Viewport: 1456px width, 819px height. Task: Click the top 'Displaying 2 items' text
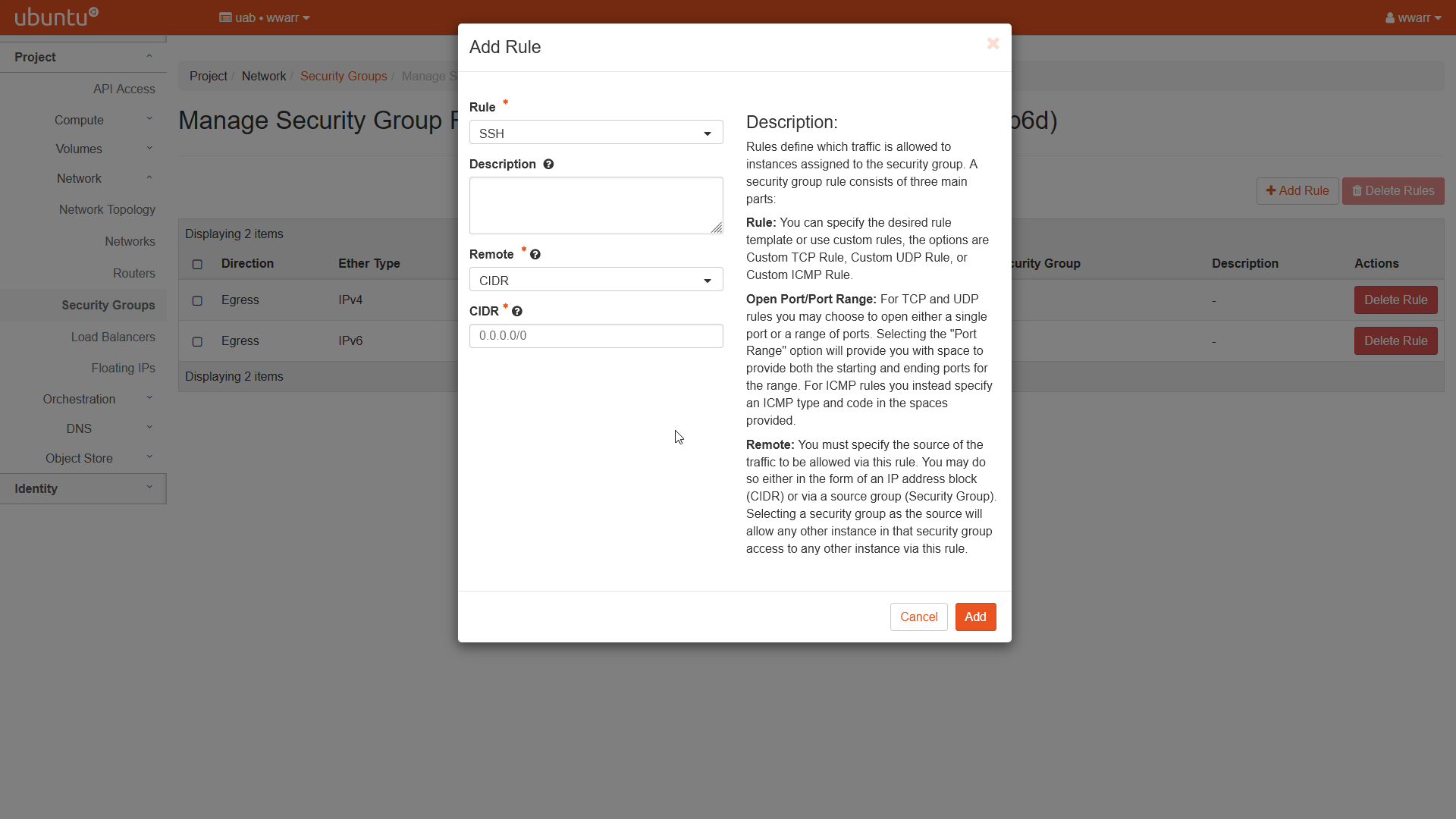pyautogui.click(x=234, y=234)
